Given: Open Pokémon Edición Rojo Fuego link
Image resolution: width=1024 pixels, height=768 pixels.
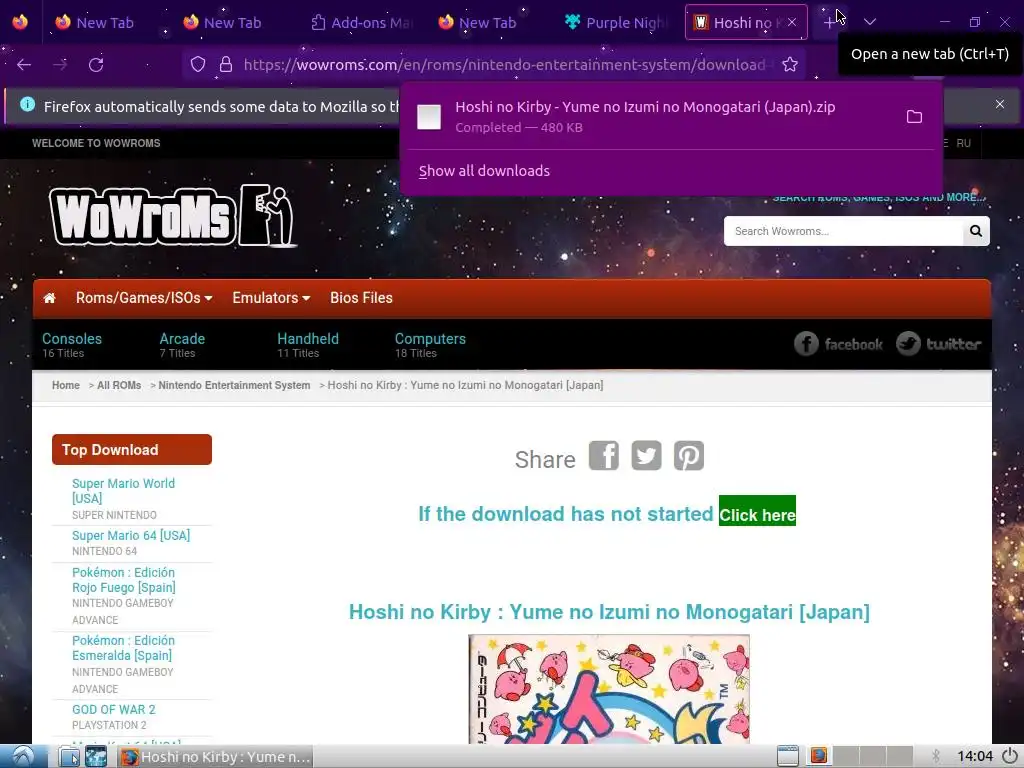Looking at the screenshot, I should (x=123, y=580).
